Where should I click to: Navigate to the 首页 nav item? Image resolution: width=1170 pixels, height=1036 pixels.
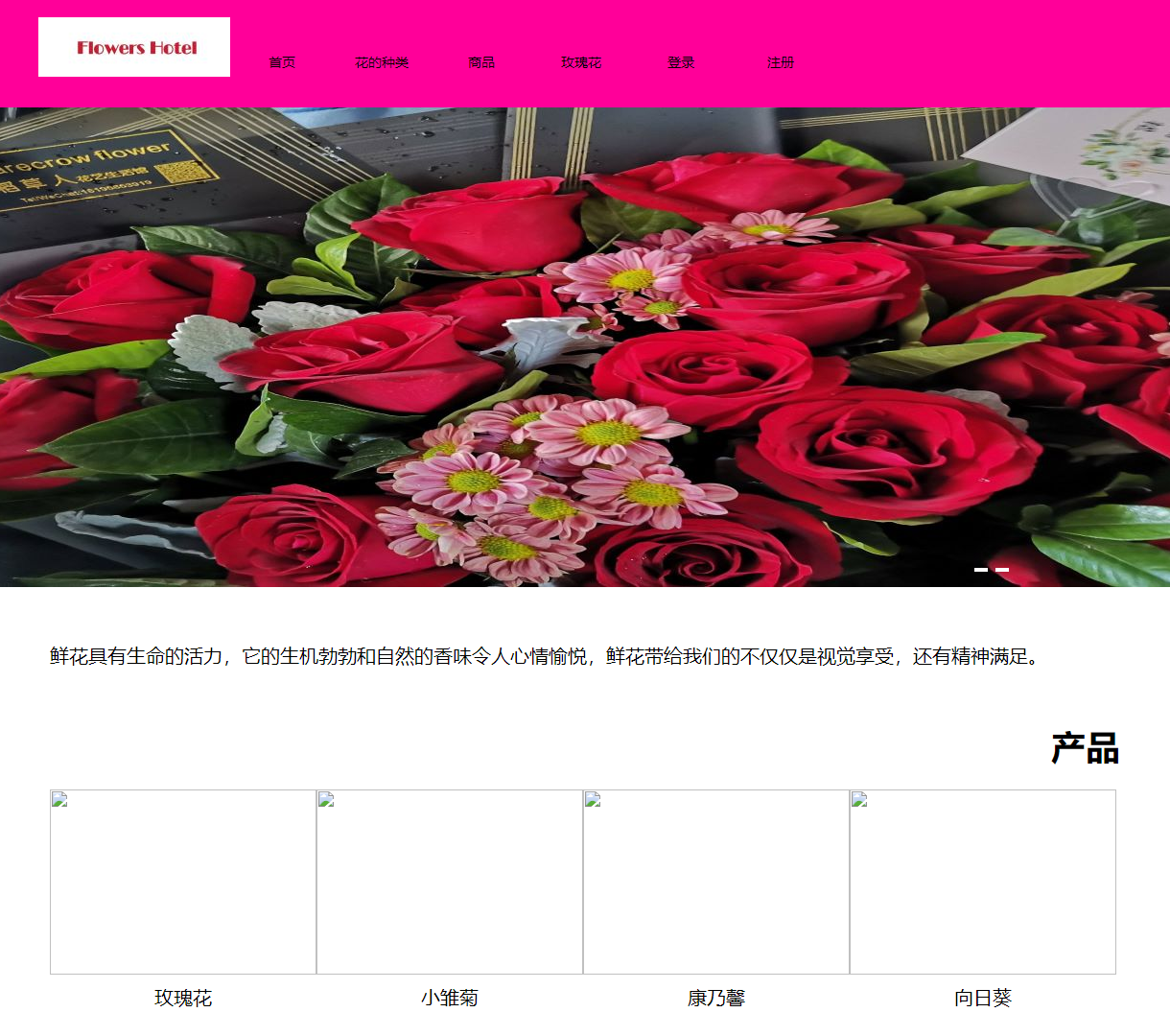coord(282,61)
